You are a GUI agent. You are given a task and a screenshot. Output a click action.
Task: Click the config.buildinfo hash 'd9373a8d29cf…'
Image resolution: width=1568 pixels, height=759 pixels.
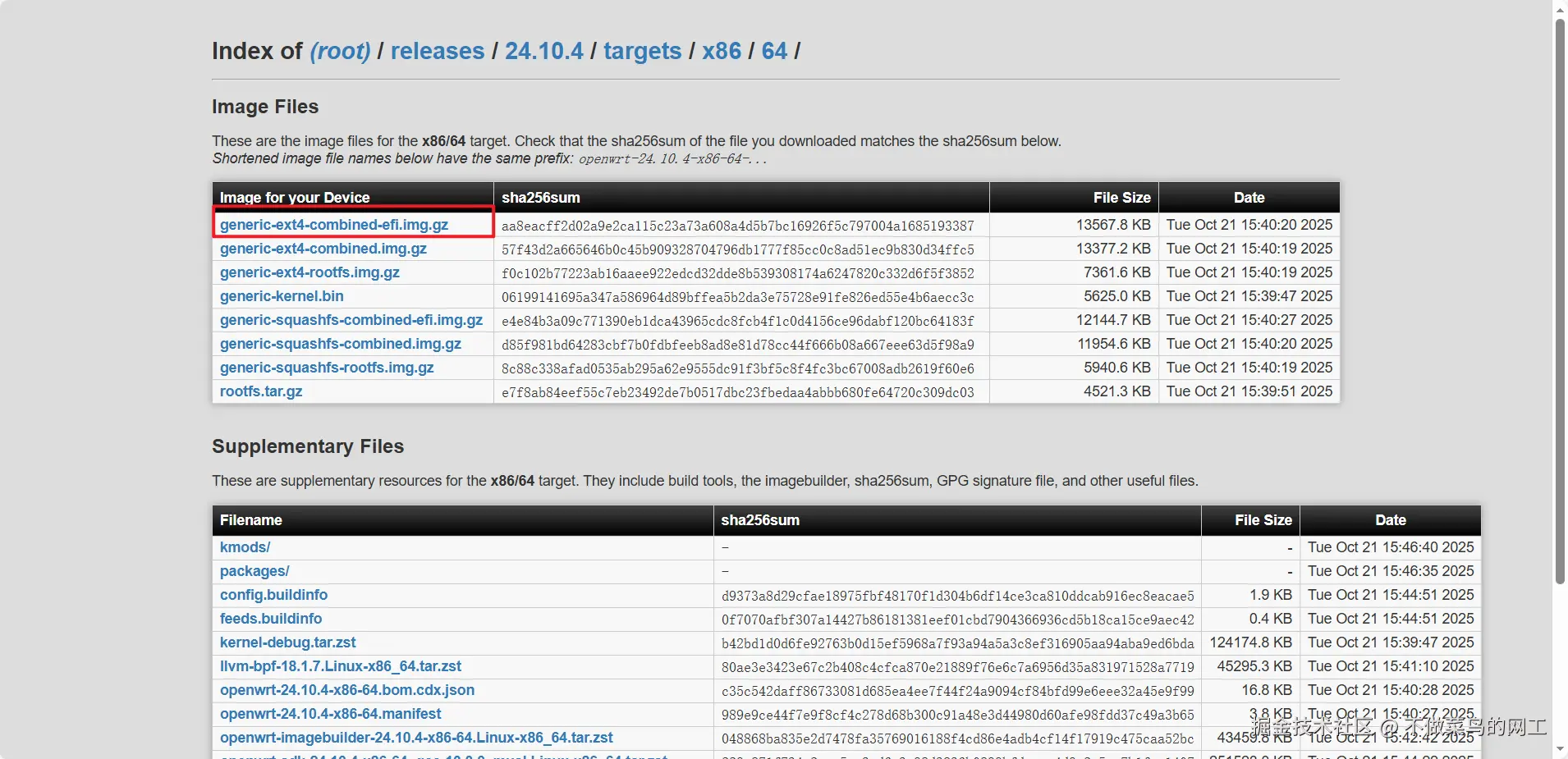958,596
